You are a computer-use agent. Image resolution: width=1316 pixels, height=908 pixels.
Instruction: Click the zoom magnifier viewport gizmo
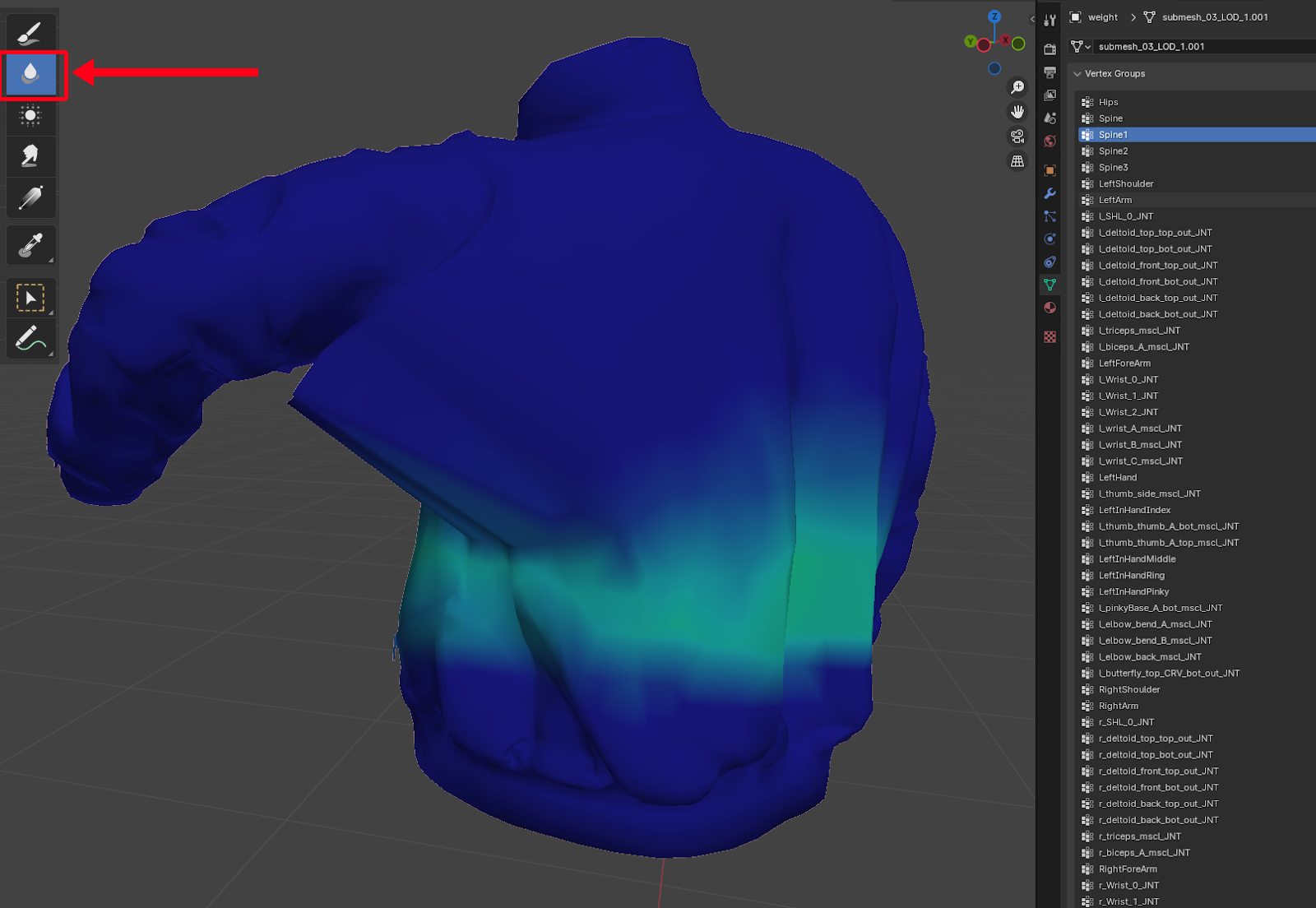point(1017,87)
